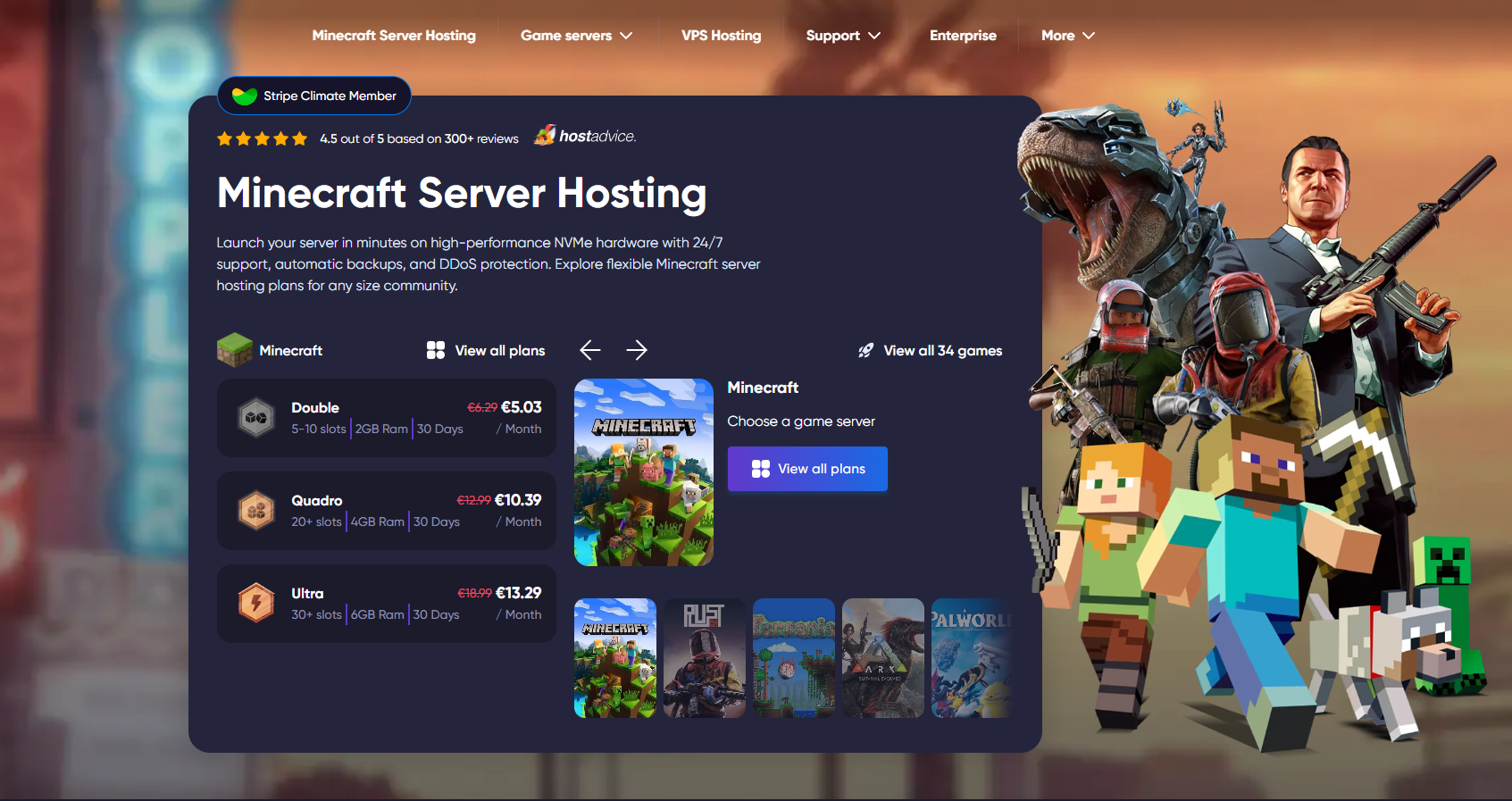
Task: Open the View all 34 games link
Action: point(942,351)
